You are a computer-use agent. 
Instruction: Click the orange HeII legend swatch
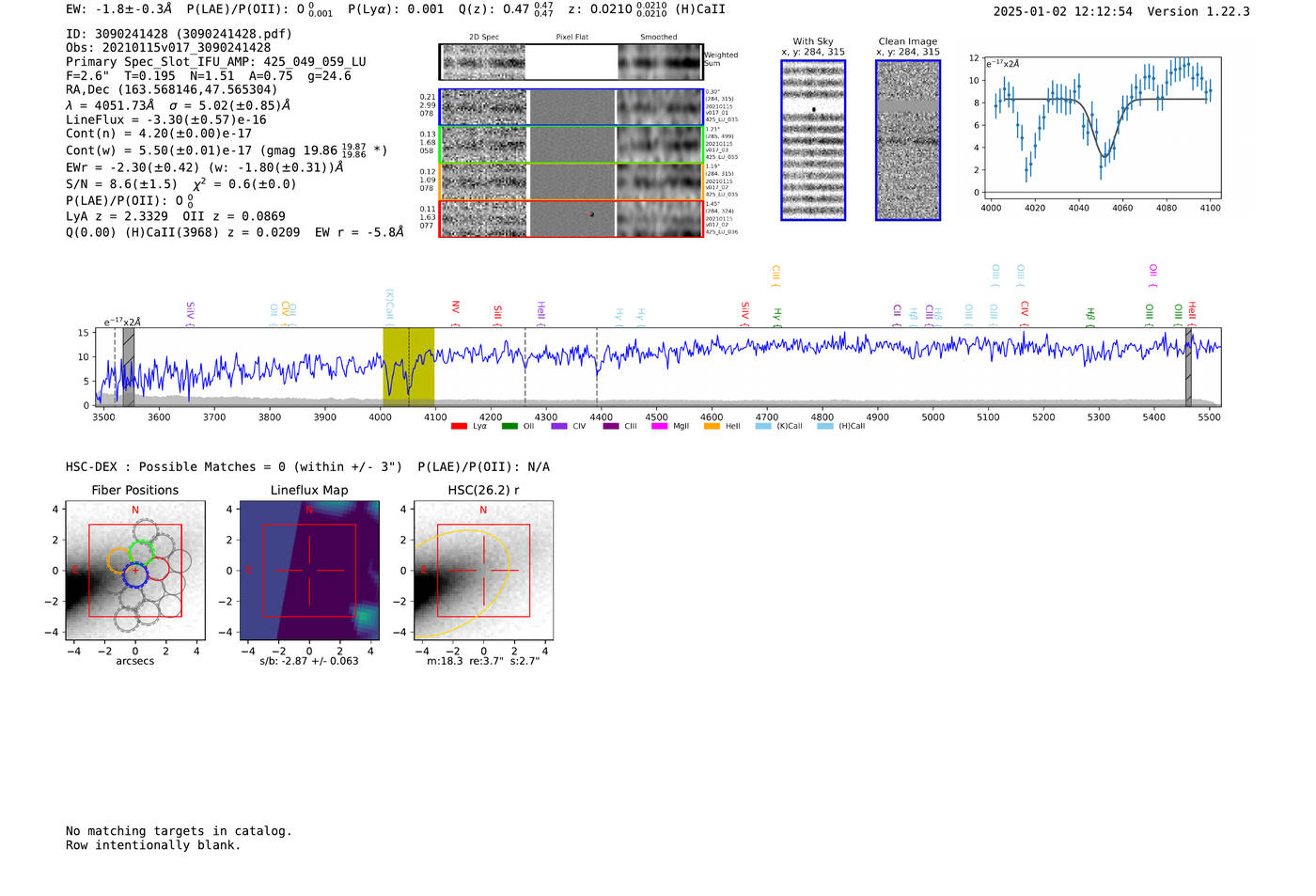[x=712, y=427]
